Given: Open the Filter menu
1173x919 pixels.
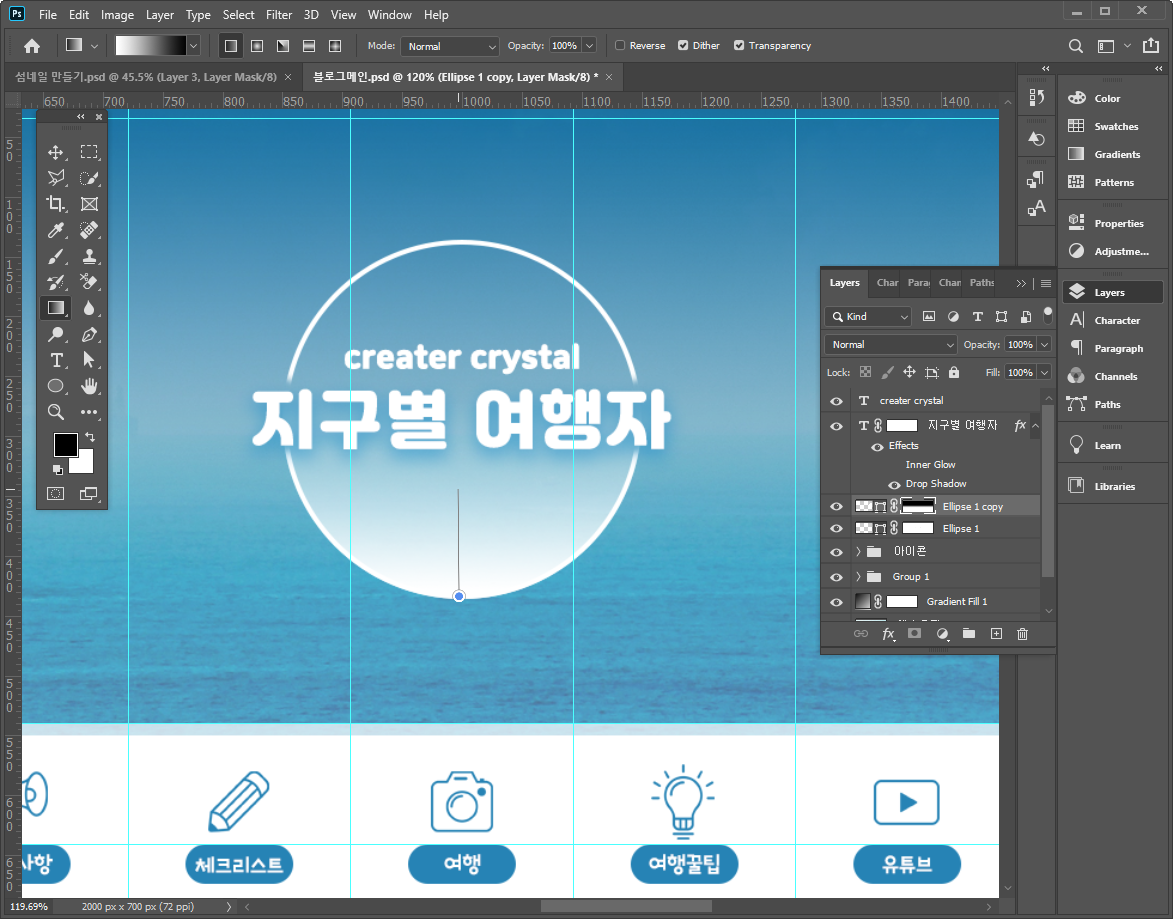Looking at the screenshot, I should [279, 14].
